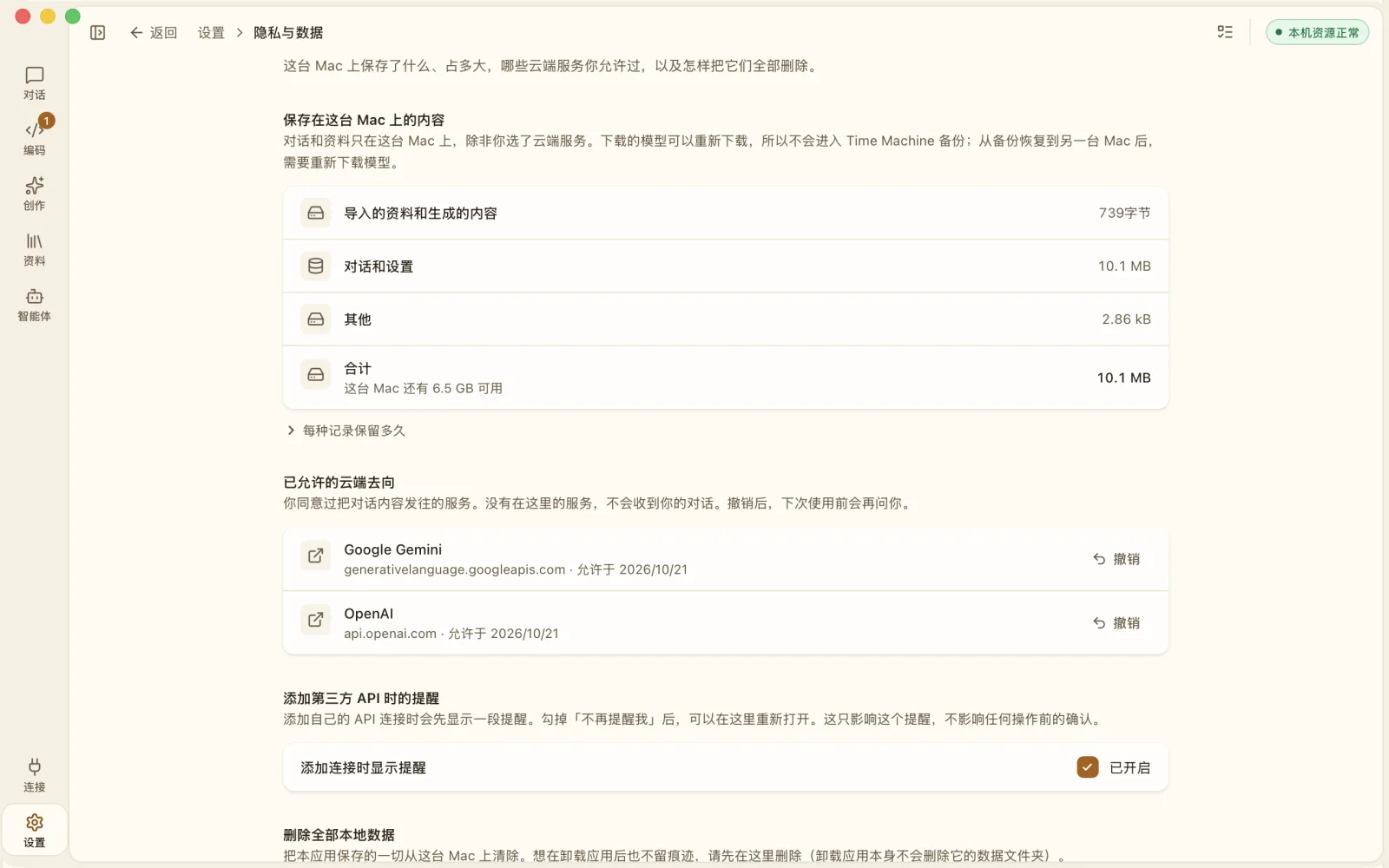
Task: Toggle the sidebar panel icon
Action: tap(97, 32)
